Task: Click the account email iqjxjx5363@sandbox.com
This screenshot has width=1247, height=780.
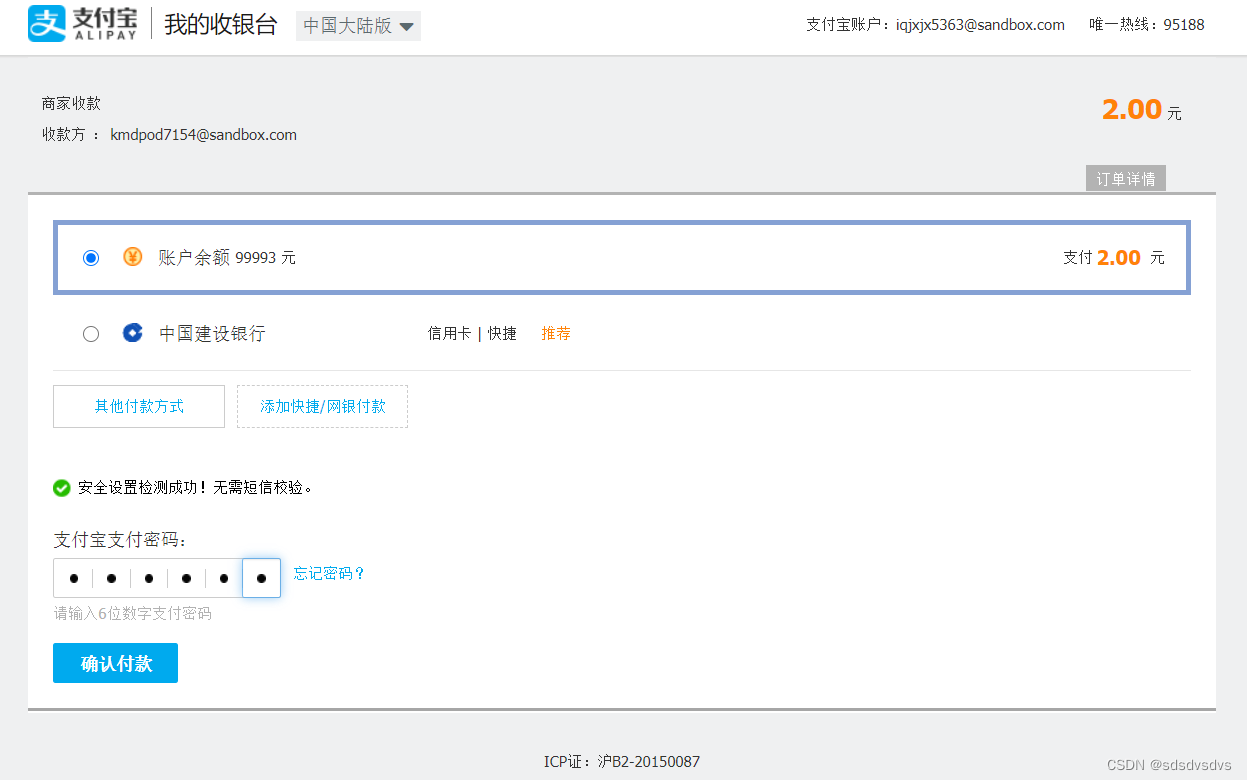Action: tap(979, 25)
